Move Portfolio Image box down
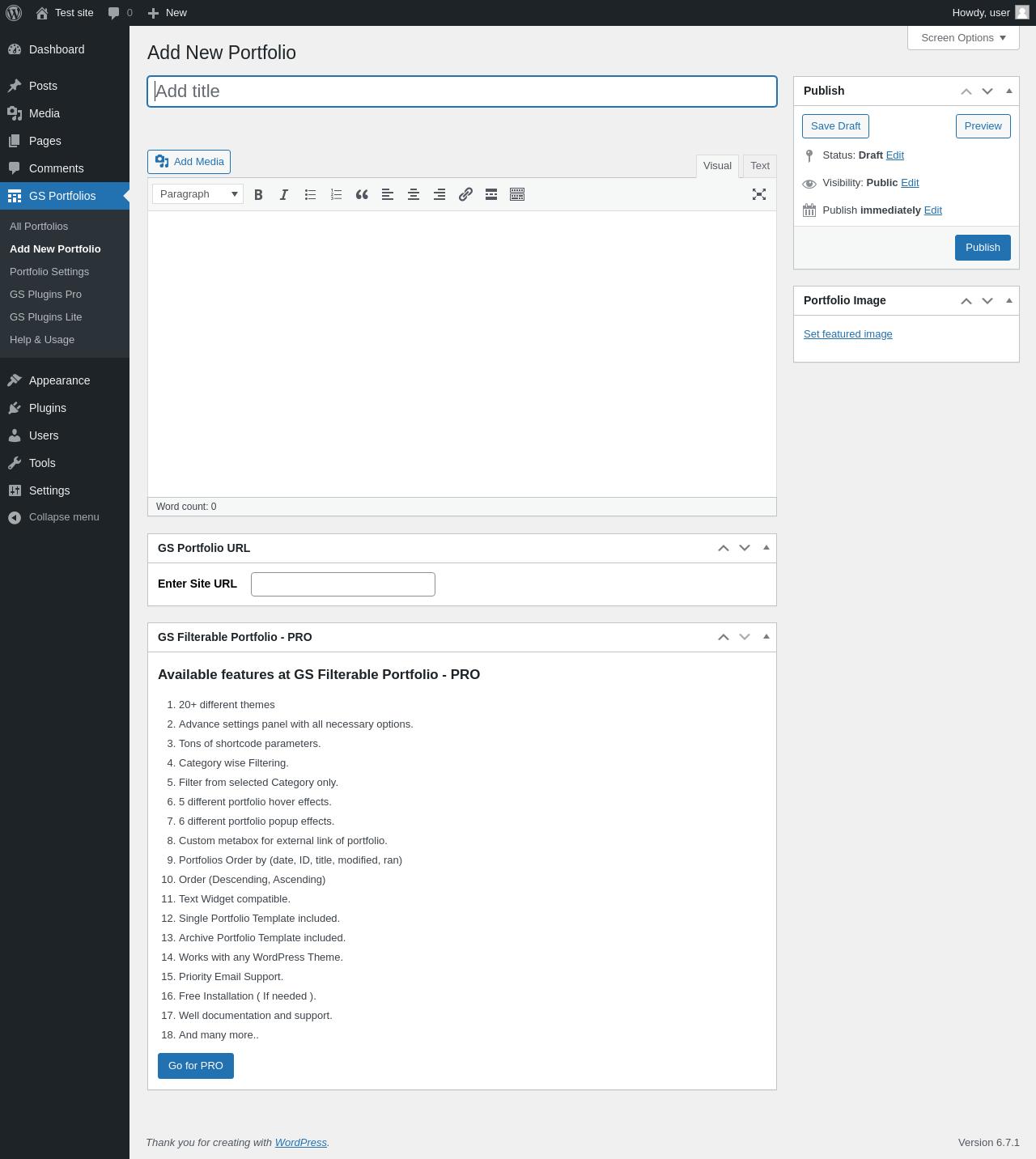This screenshot has height=1159, width=1036. (x=987, y=301)
